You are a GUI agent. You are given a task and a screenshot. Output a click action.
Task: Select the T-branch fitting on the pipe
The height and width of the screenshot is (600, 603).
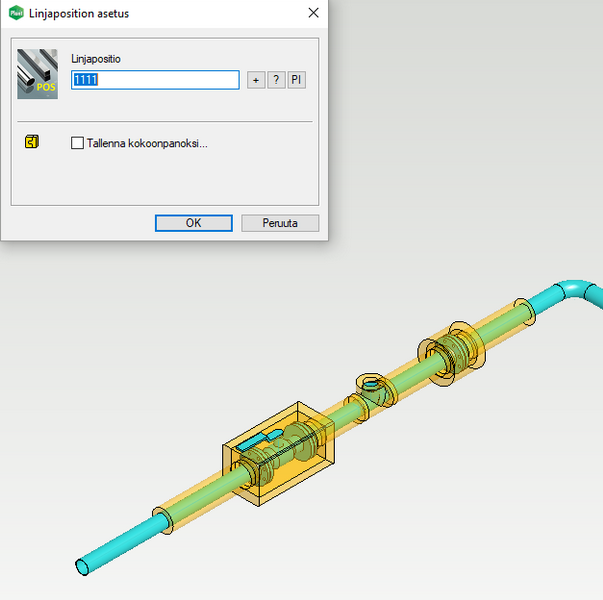pos(370,387)
